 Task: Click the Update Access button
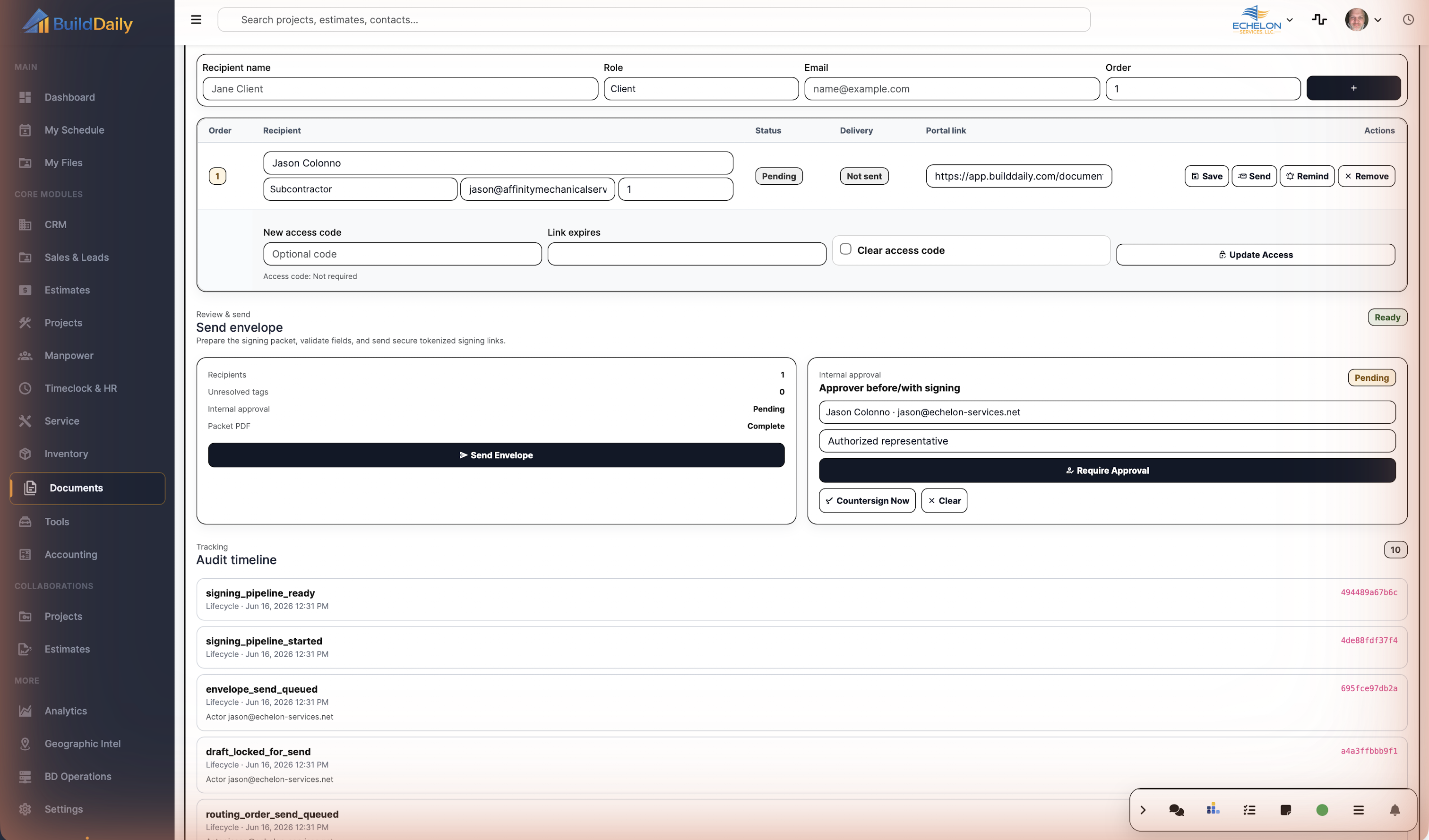(1256, 255)
